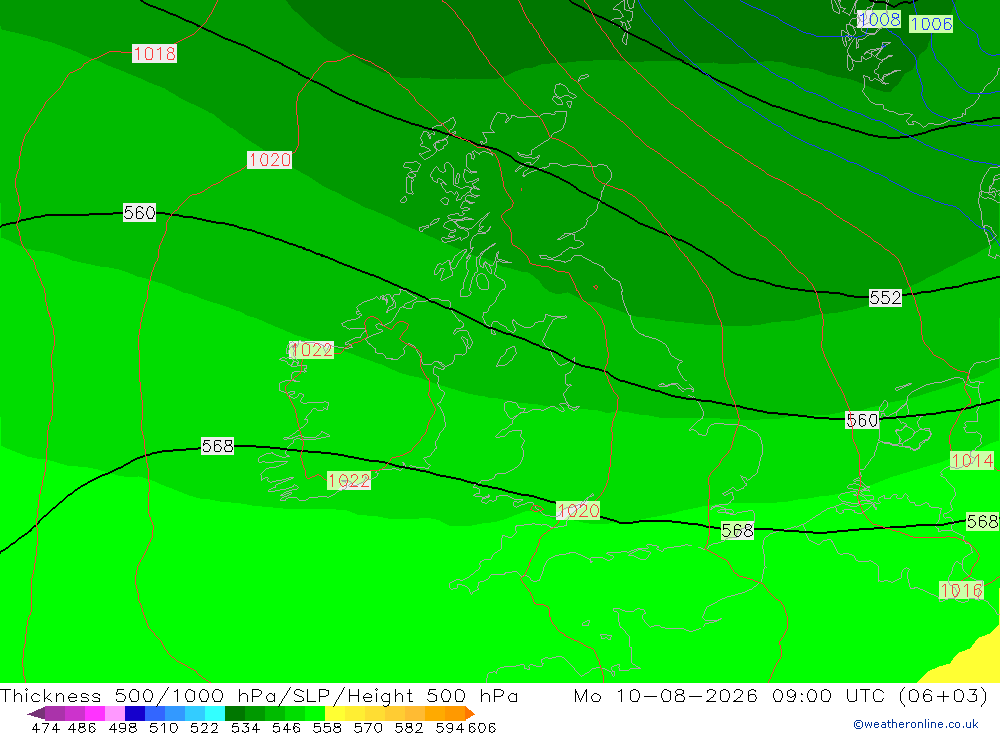Viewport: 1000px width, 733px height.
Task: Click the '560' contour label over the Atlantic
Action: 139,213
